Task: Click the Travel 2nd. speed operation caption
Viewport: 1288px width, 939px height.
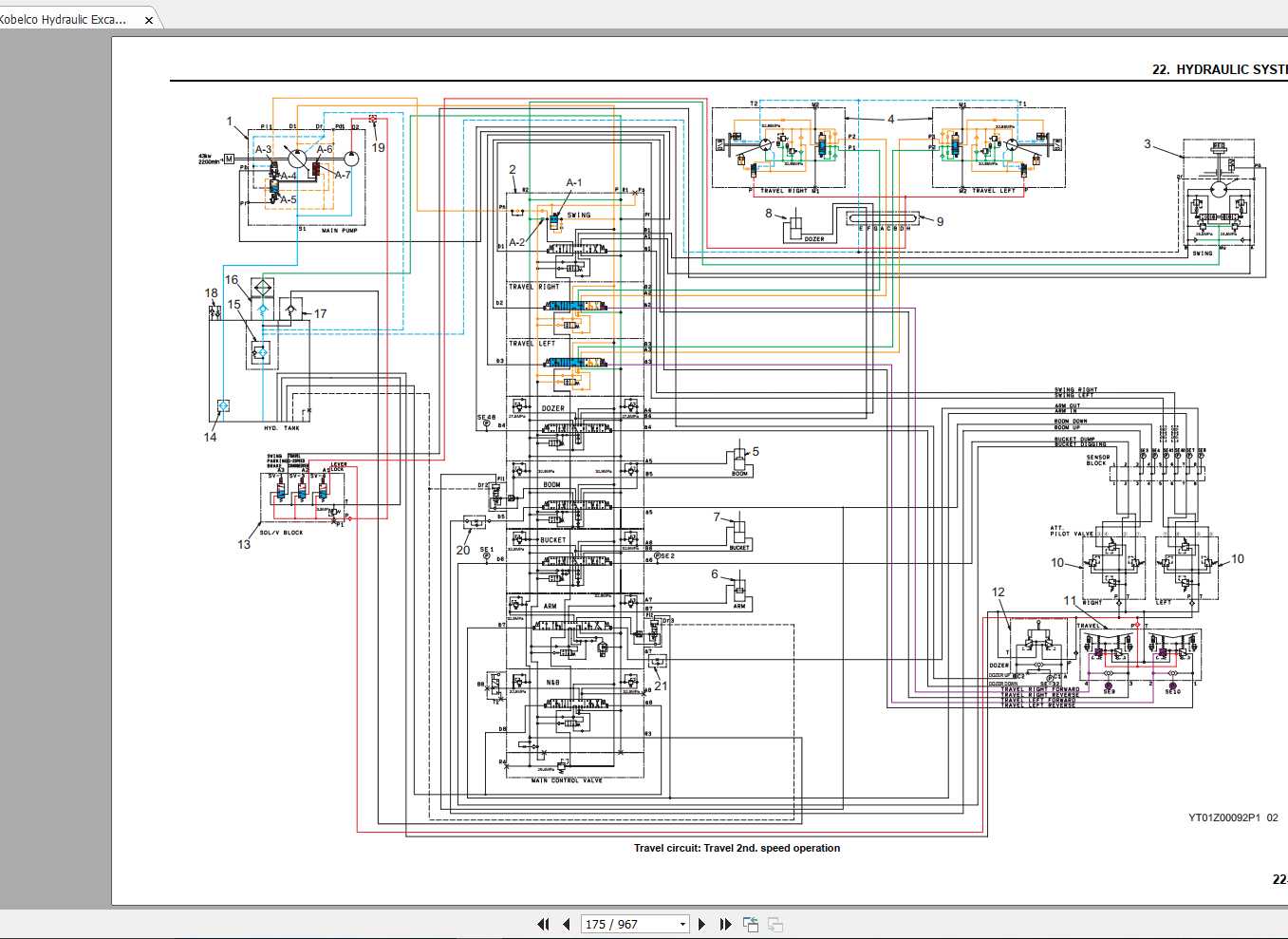Action: pyautogui.click(x=737, y=848)
